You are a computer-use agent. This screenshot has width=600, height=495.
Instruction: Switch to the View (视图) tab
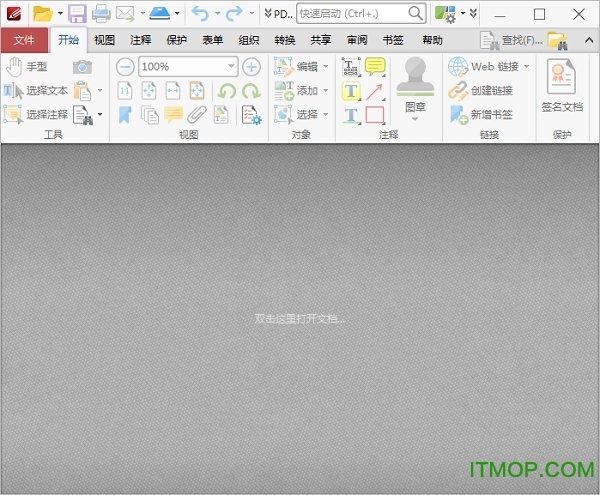[104, 40]
